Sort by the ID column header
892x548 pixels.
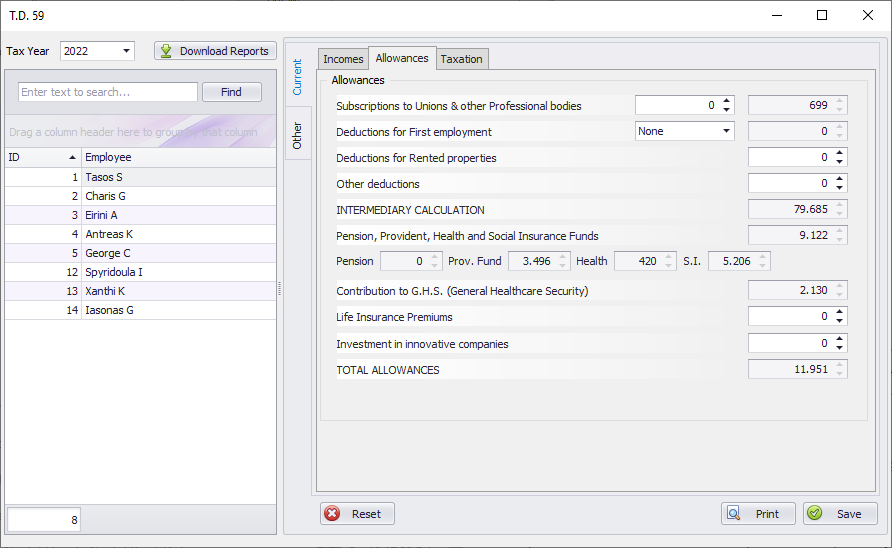click(x=42, y=157)
